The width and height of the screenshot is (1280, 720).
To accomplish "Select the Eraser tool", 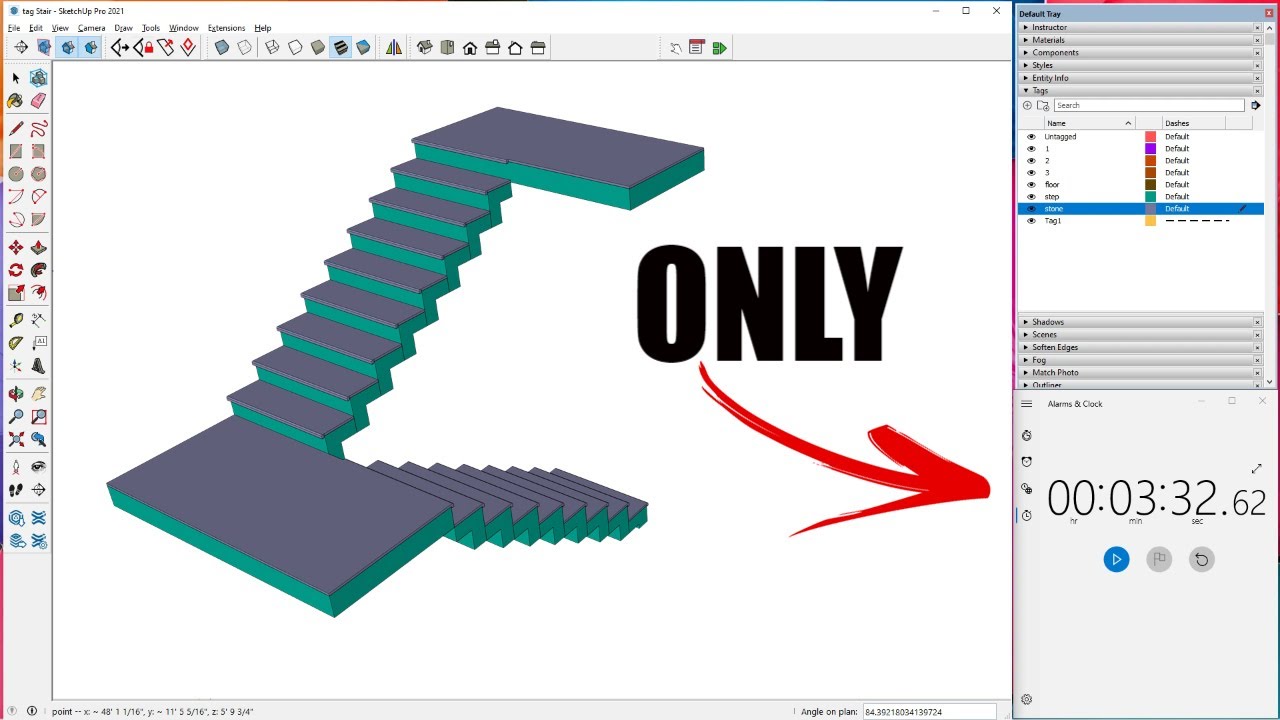I will tap(38, 101).
